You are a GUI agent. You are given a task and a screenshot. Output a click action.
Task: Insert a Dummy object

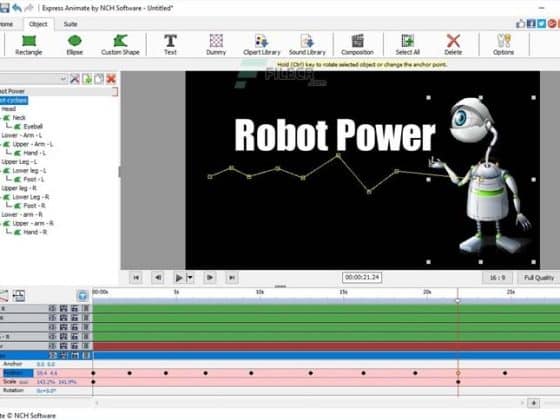click(x=216, y=45)
